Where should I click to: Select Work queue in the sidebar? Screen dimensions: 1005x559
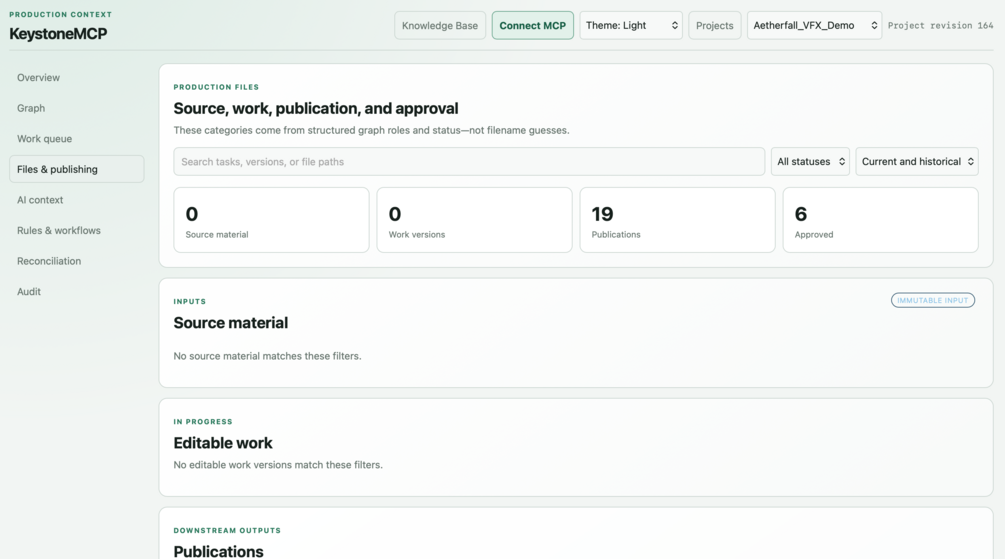[76, 138]
